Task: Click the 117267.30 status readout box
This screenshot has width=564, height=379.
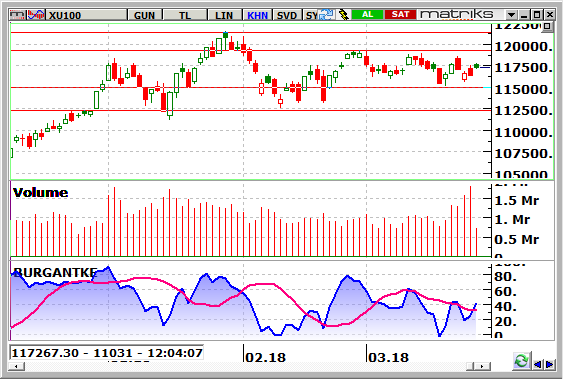Action: [106, 353]
